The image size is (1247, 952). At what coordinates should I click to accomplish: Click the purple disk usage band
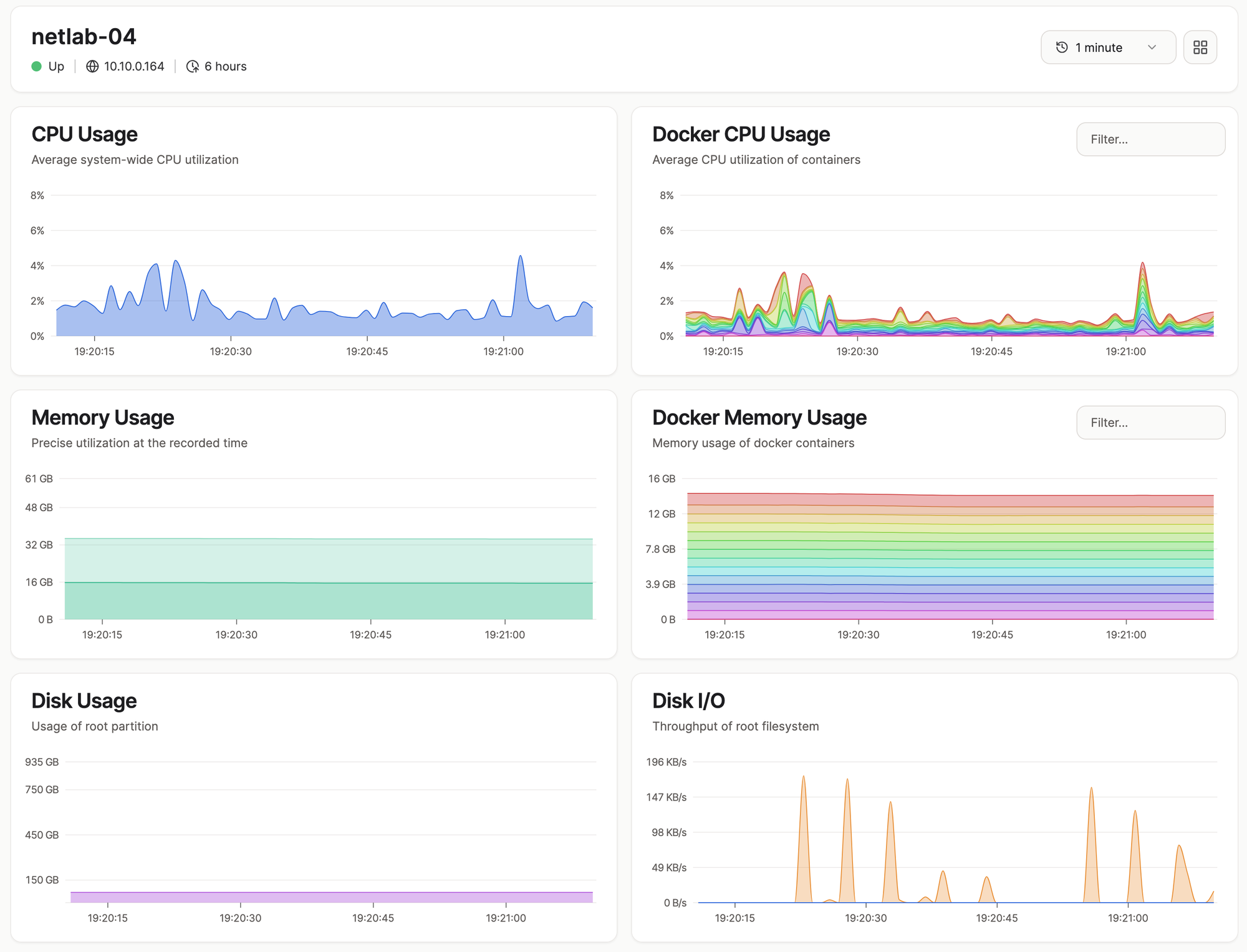tap(332, 897)
